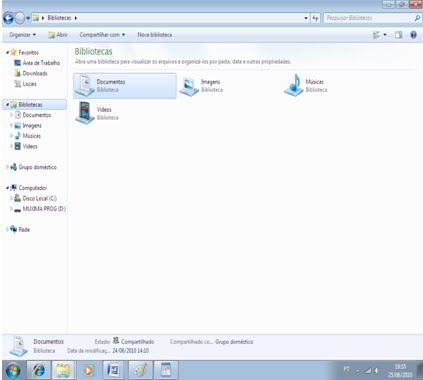423x380 pixels.
Task: Collapse the Favoritos section
Action: coord(7,52)
